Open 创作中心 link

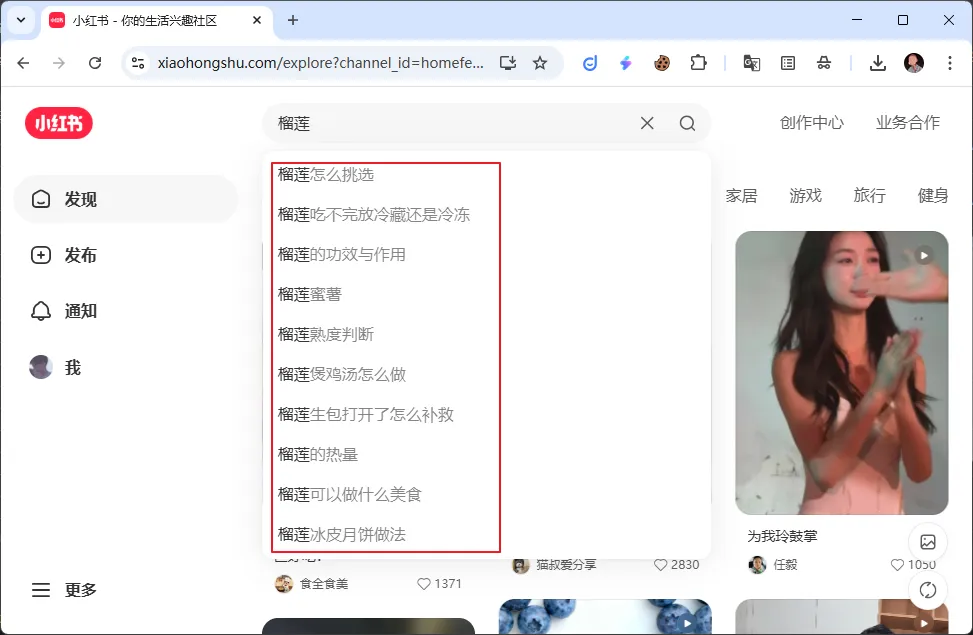[x=811, y=123]
